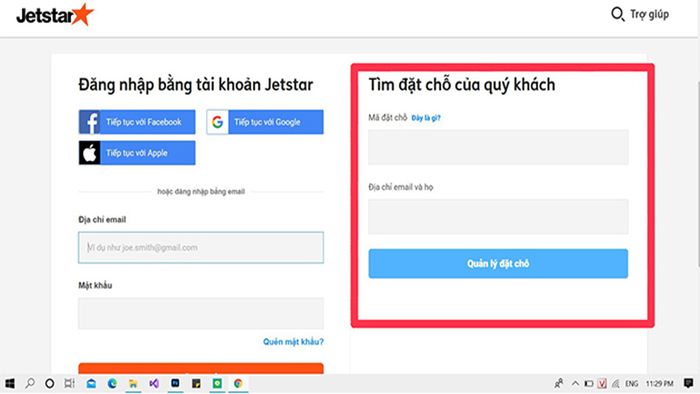Open the clock showing 11:29 PM
The height and width of the screenshot is (394, 700).
tap(659, 383)
